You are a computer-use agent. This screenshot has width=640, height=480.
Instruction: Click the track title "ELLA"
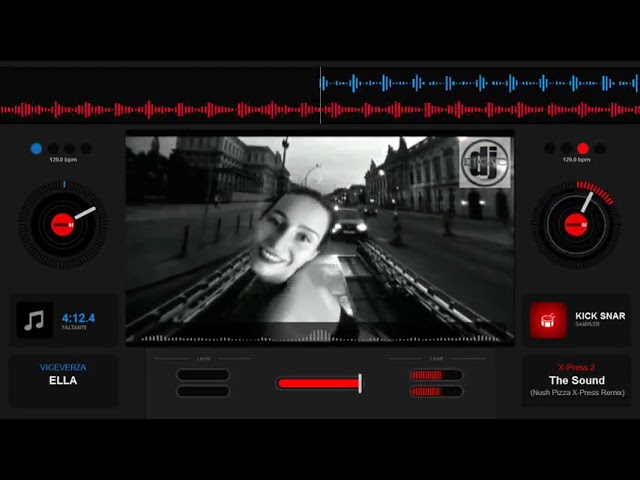(63, 380)
